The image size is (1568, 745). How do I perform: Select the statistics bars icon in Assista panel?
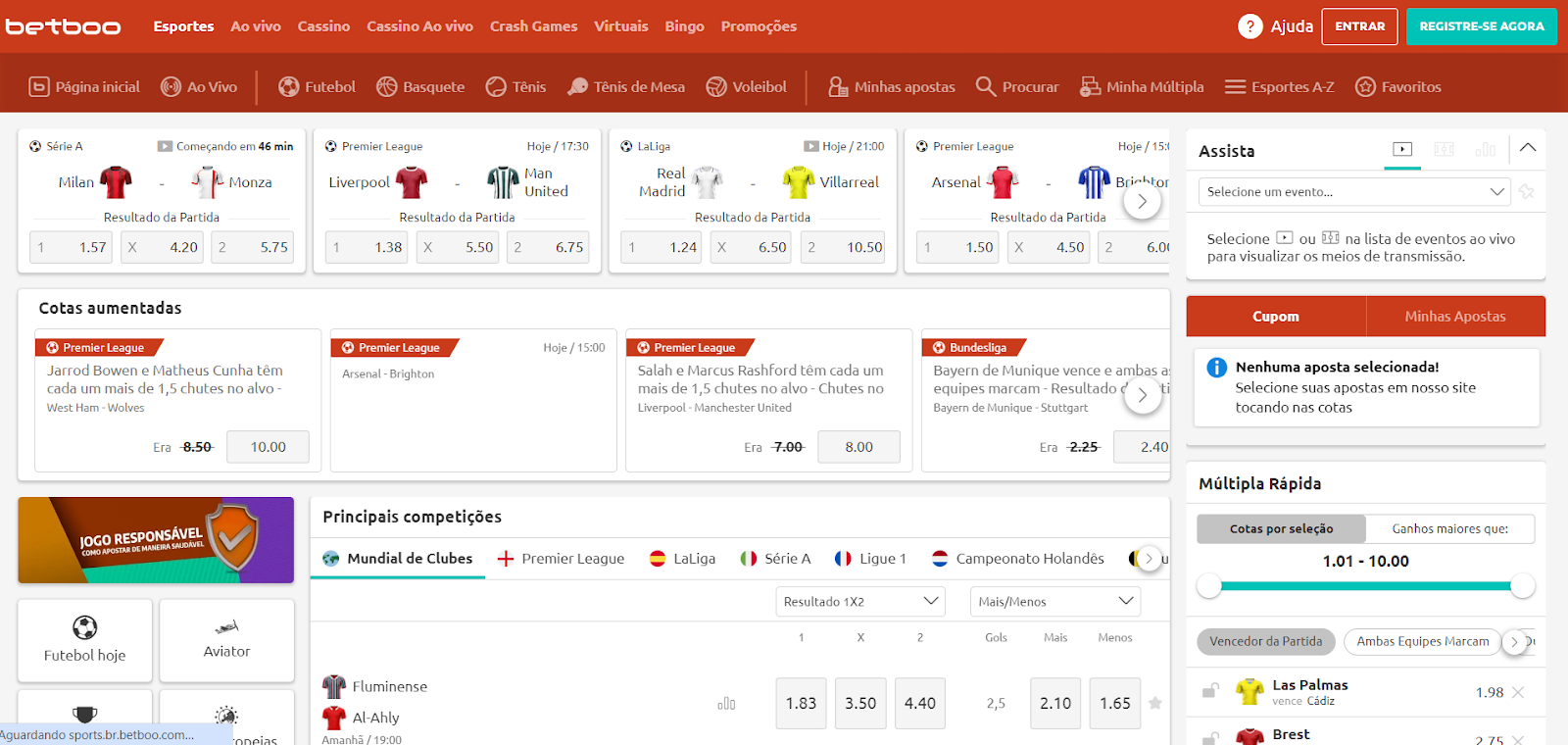(x=1485, y=149)
